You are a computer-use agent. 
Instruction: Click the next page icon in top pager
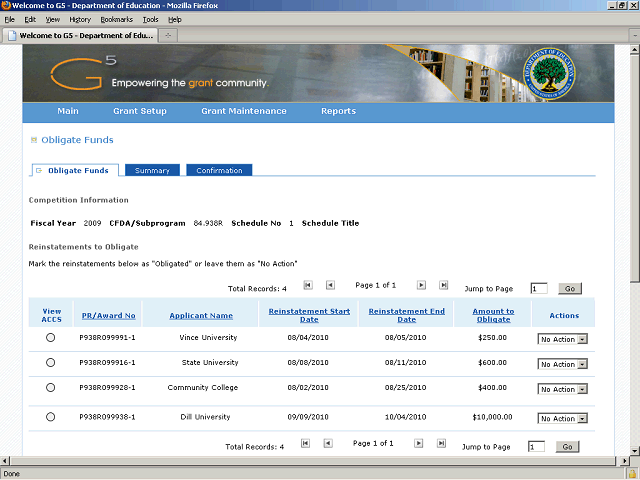tap(421, 285)
